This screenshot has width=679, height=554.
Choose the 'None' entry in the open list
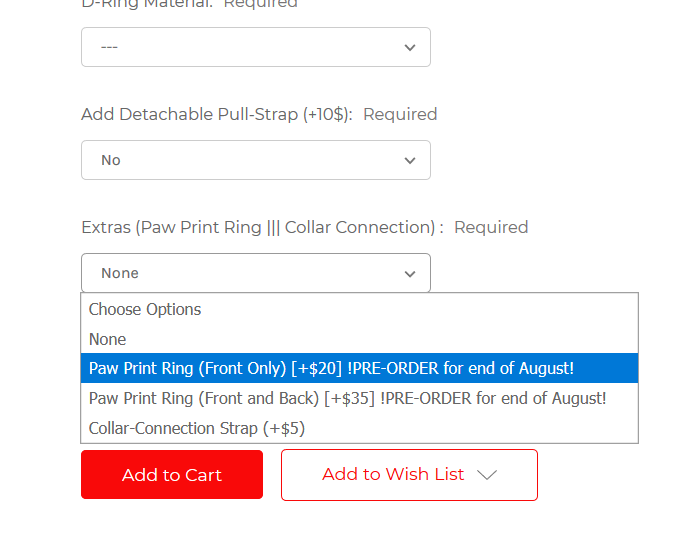[x=107, y=339]
